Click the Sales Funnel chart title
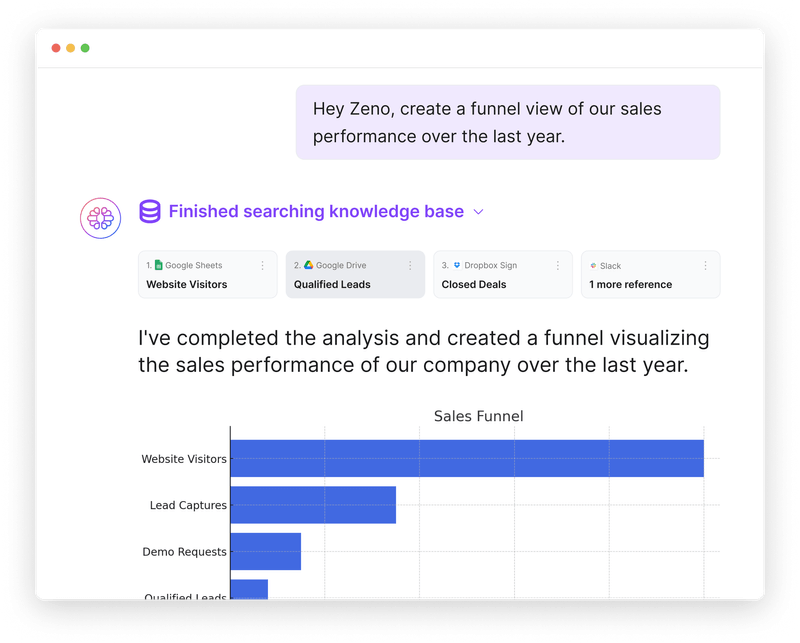Image resolution: width=800 pixels, height=643 pixels. (x=478, y=416)
